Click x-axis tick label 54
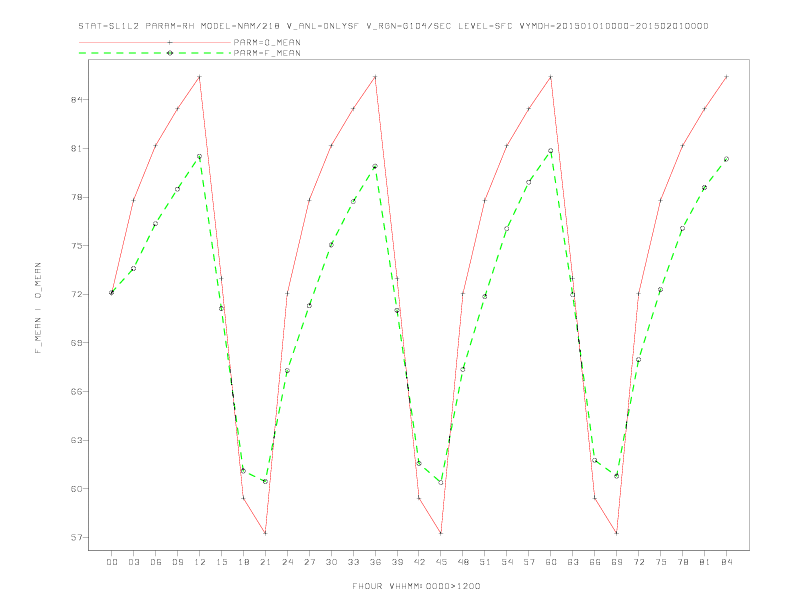The height and width of the screenshot is (612, 792). click(x=507, y=562)
